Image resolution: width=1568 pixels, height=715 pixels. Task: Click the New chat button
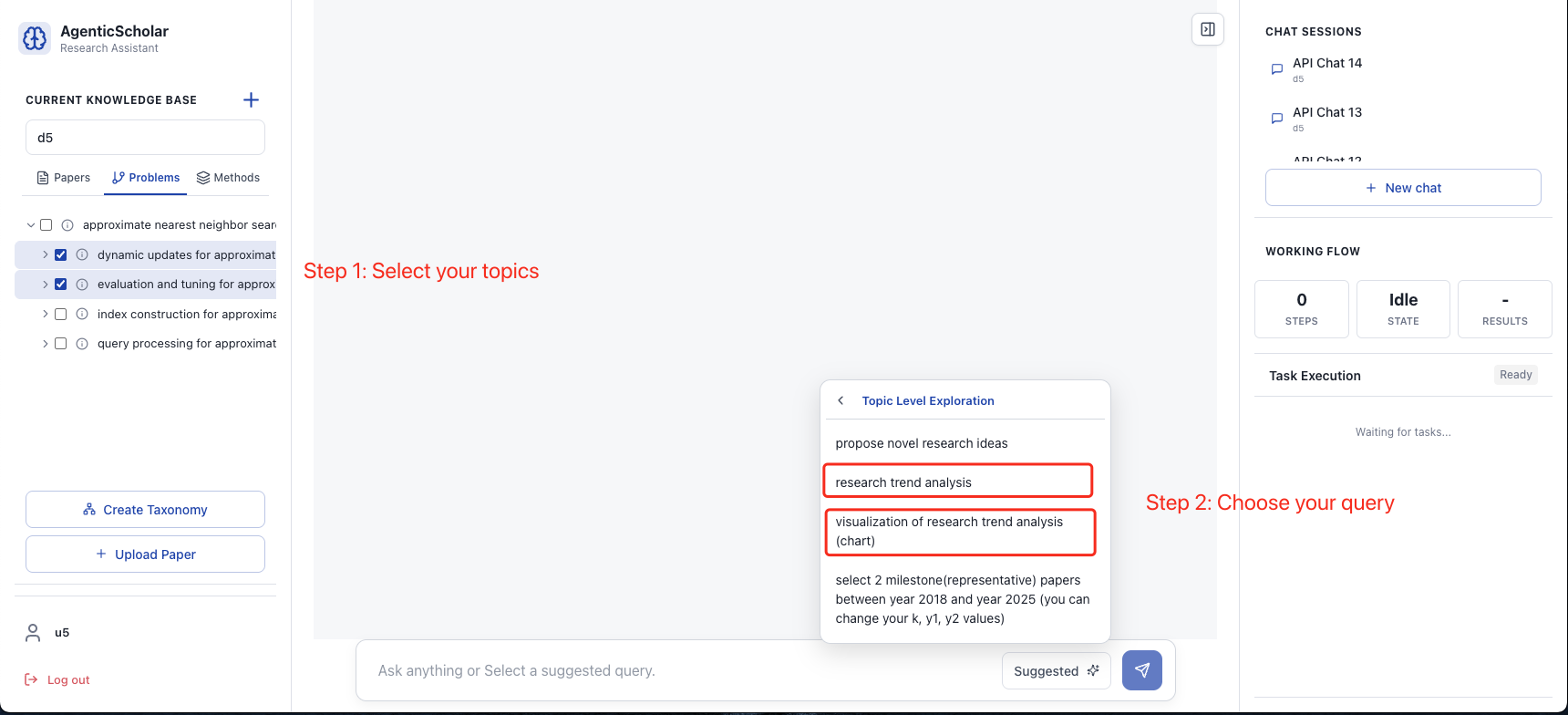[1403, 187]
